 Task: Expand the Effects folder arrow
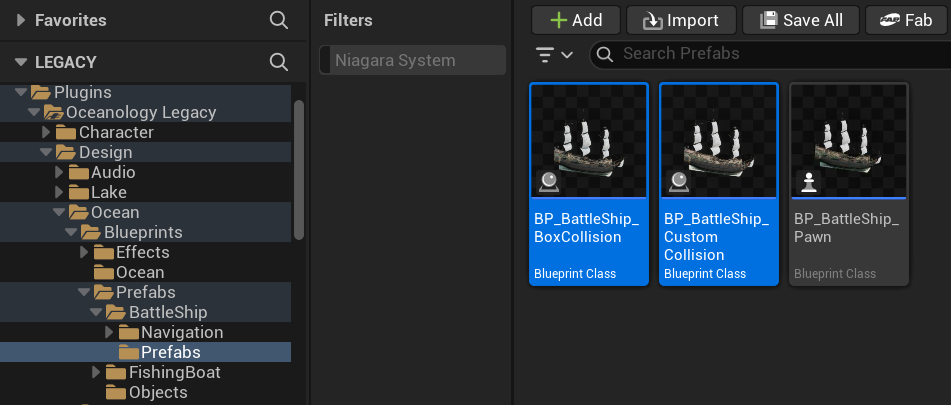(84, 252)
